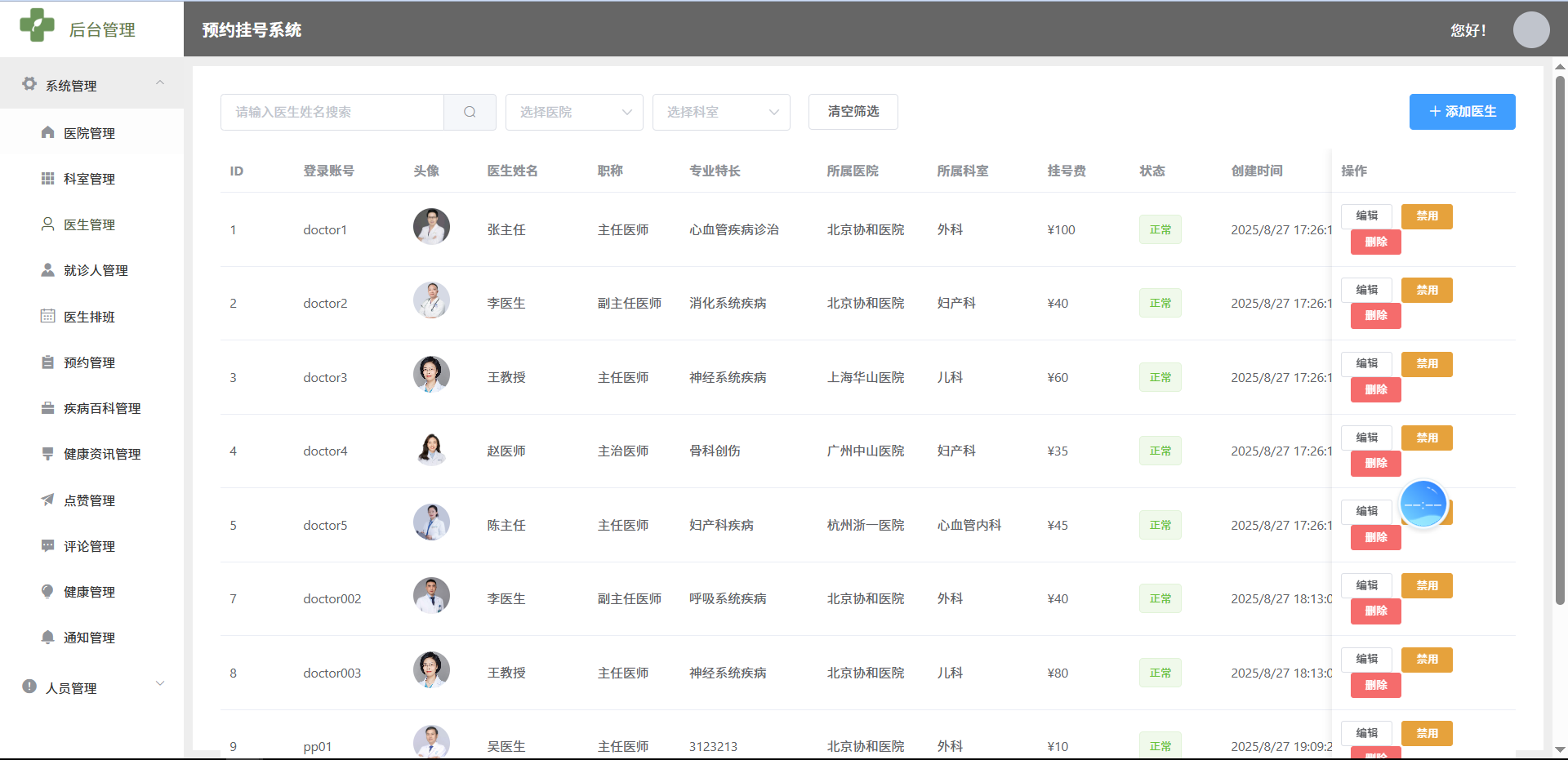Image resolution: width=1568 pixels, height=760 pixels.
Task: Click the health news management icon
Action: (47, 453)
